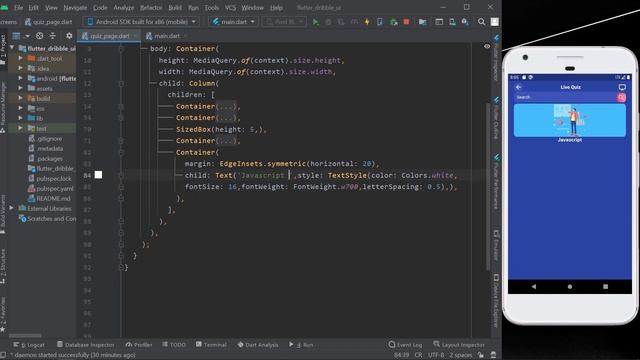Viewport: 640px width, 360px height.
Task: Toggle the inspection eye icon in editor corner
Action: [487, 47]
